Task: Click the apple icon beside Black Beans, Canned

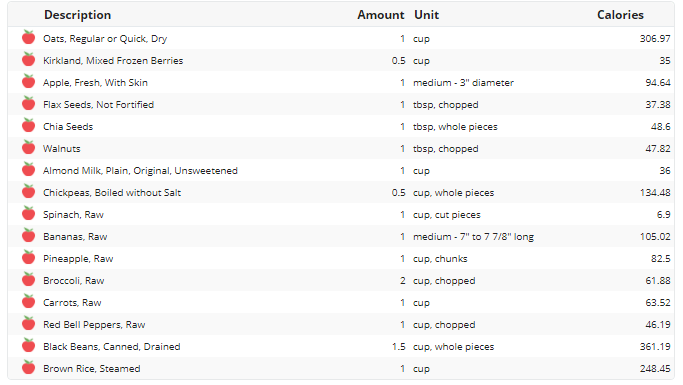Action: [28, 345]
